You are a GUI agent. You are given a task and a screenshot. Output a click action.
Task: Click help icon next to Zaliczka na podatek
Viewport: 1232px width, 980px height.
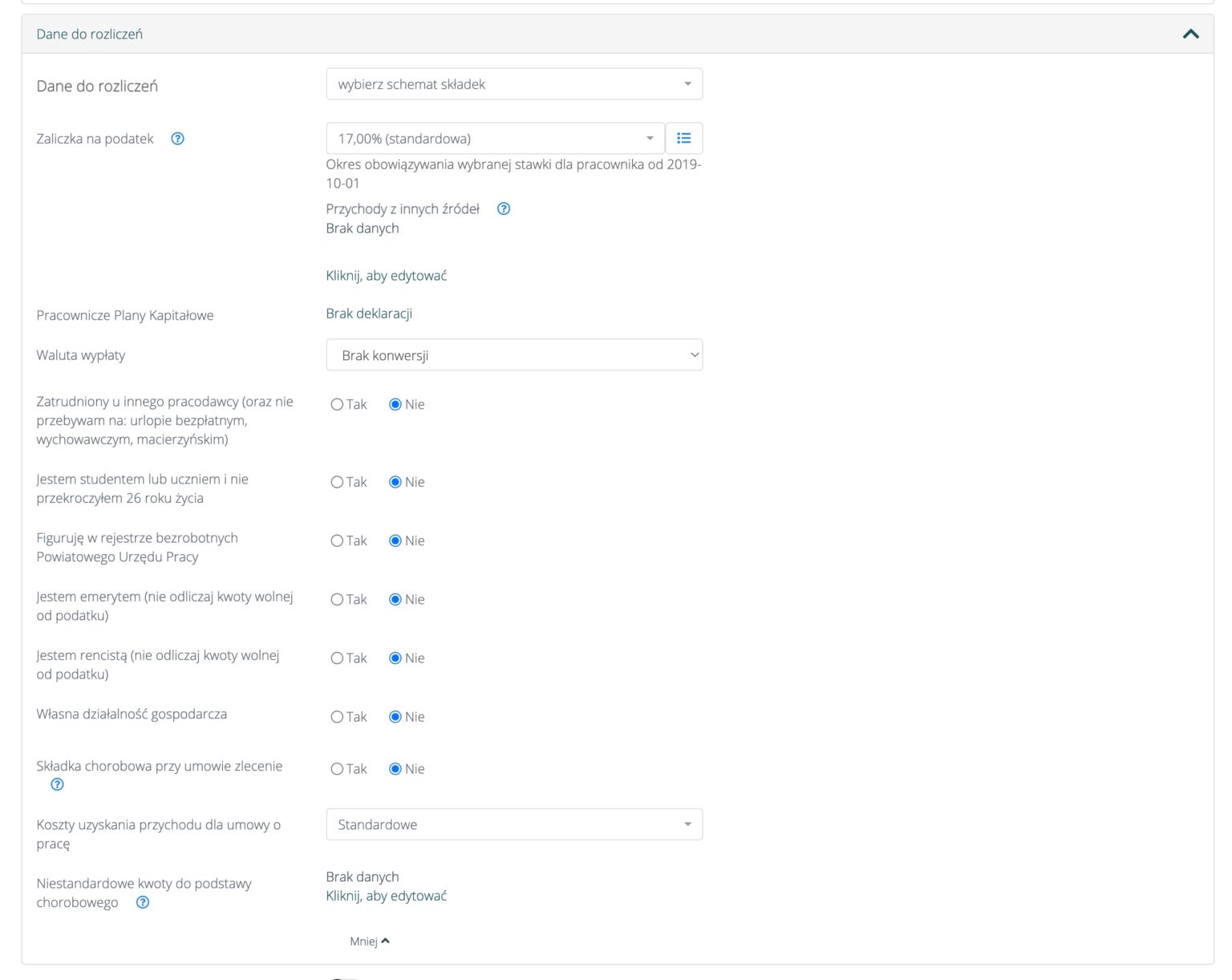coord(178,139)
